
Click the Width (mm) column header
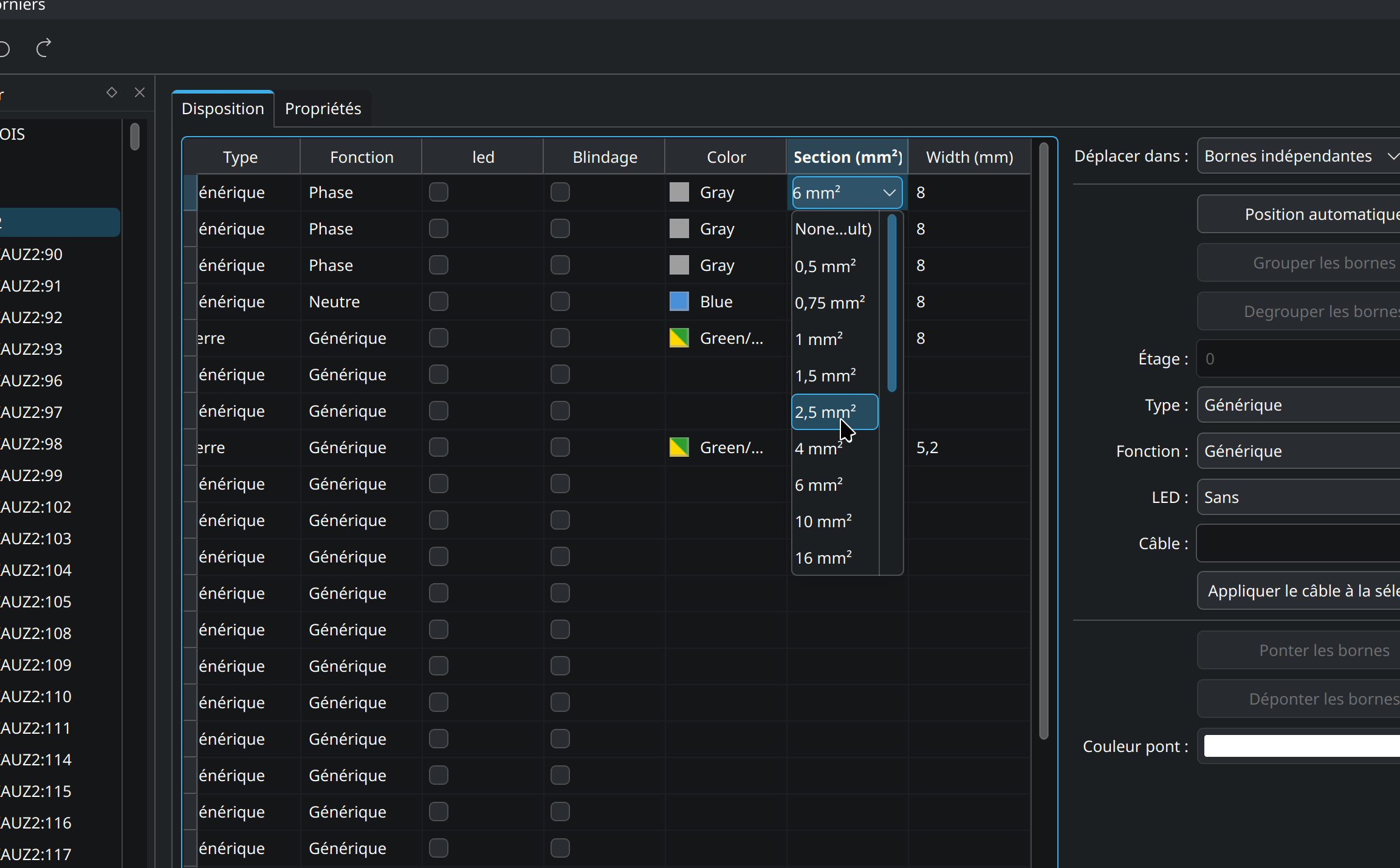click(969, 157)
